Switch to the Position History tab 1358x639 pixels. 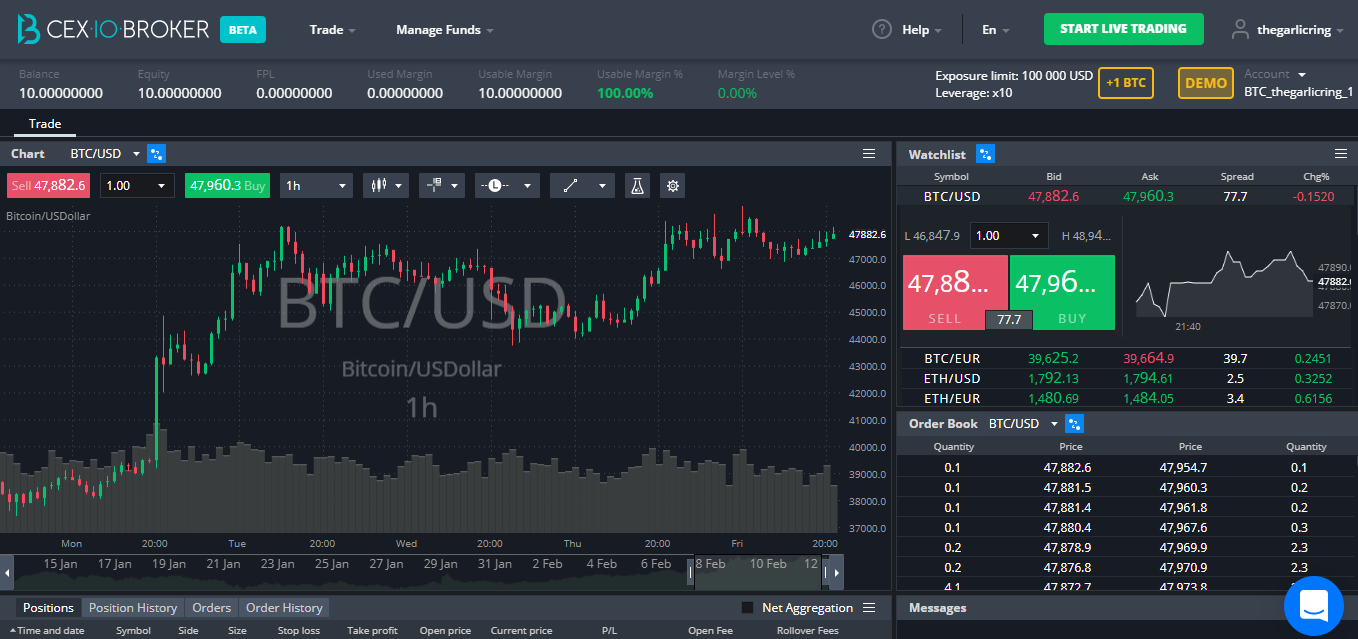(132, 608)
